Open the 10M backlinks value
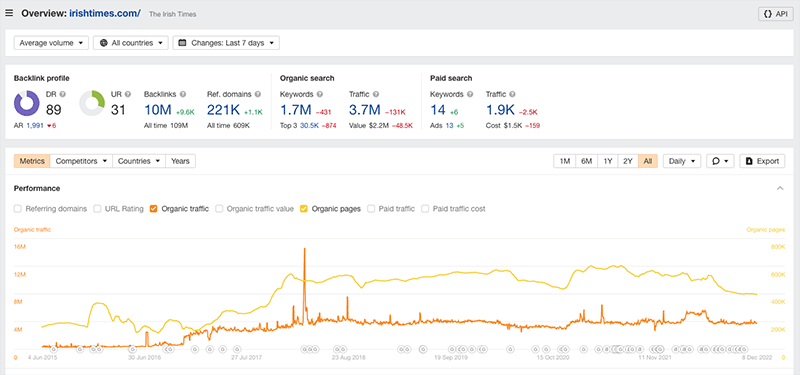 [159, 110]
